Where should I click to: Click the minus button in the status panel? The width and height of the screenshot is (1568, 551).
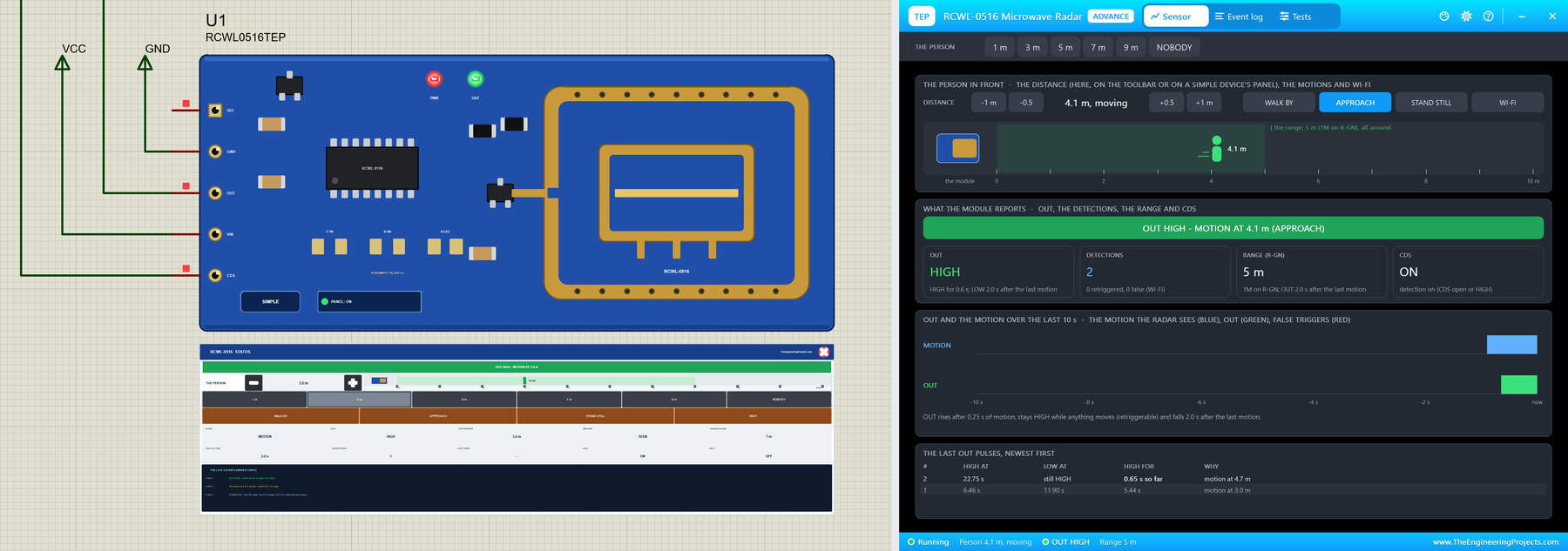point(253,383)
